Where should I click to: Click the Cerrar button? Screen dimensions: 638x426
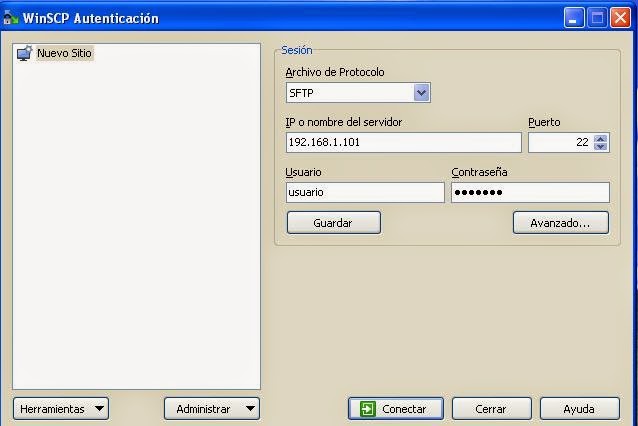492,409
